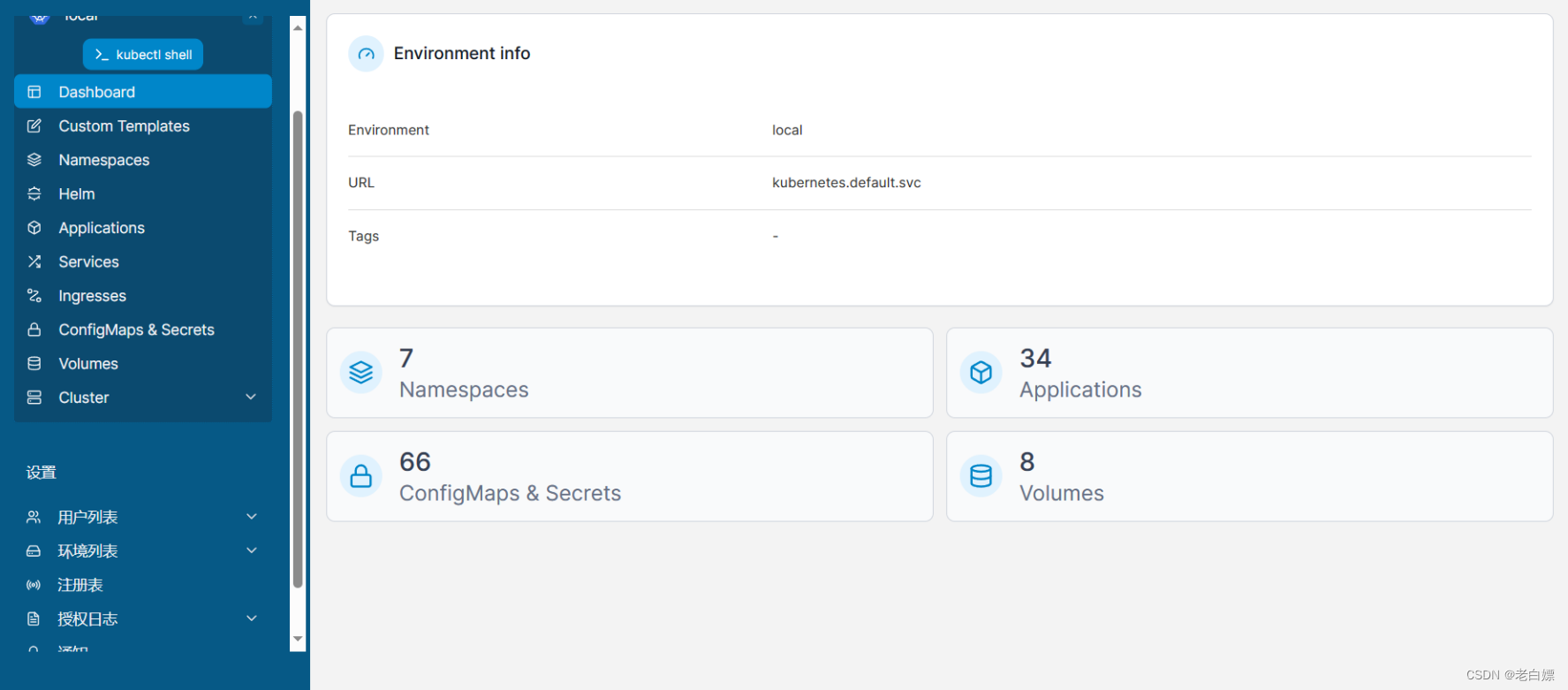Expand the 授权日志 chevron

252,618
